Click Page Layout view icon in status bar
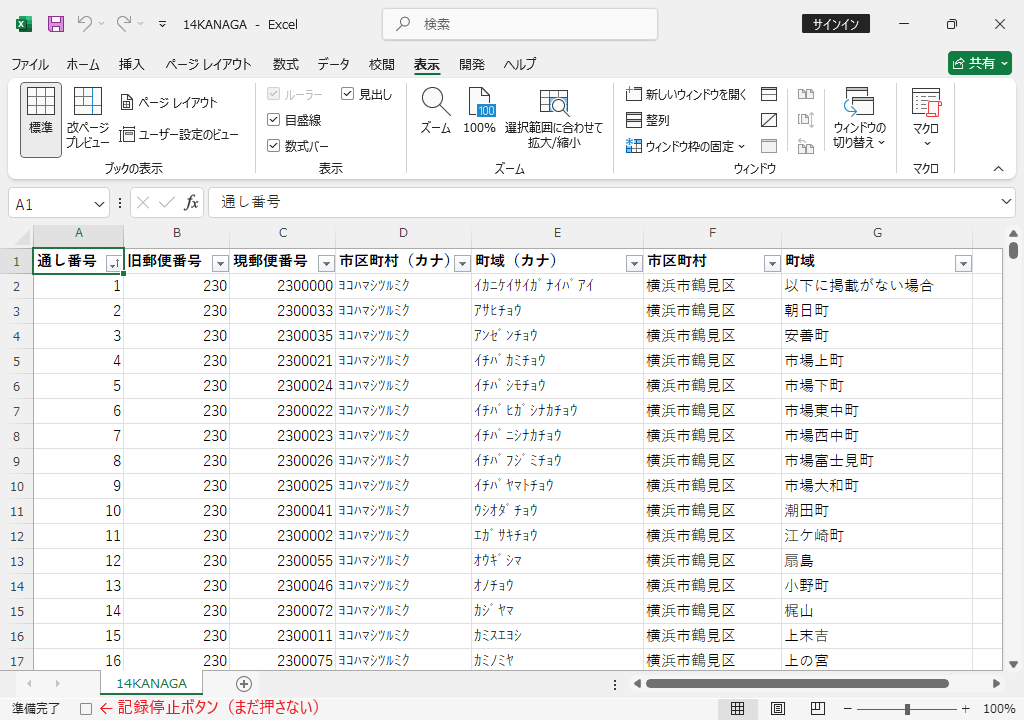The height and width of the screenshot is (720, 1024). [x=778, y=709]
